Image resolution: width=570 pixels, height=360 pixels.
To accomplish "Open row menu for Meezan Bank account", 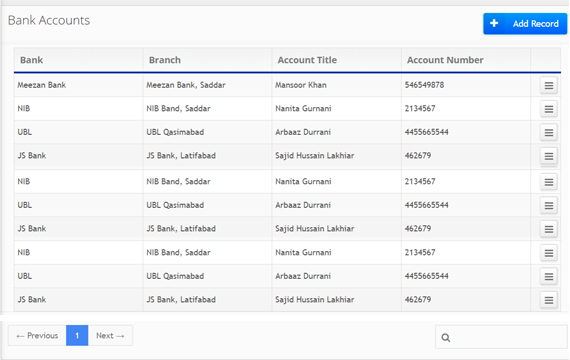I will click(x=549, y=85).
